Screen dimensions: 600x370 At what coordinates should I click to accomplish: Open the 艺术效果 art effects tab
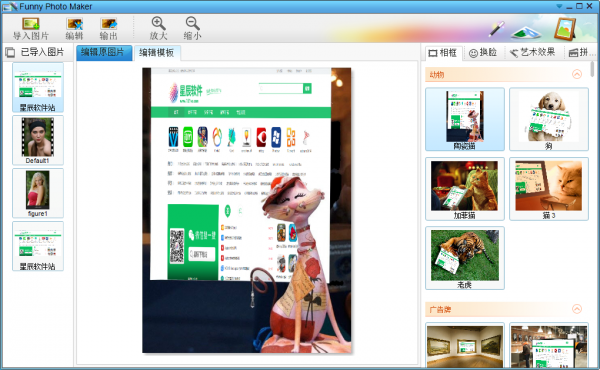[x=533, y=53]
